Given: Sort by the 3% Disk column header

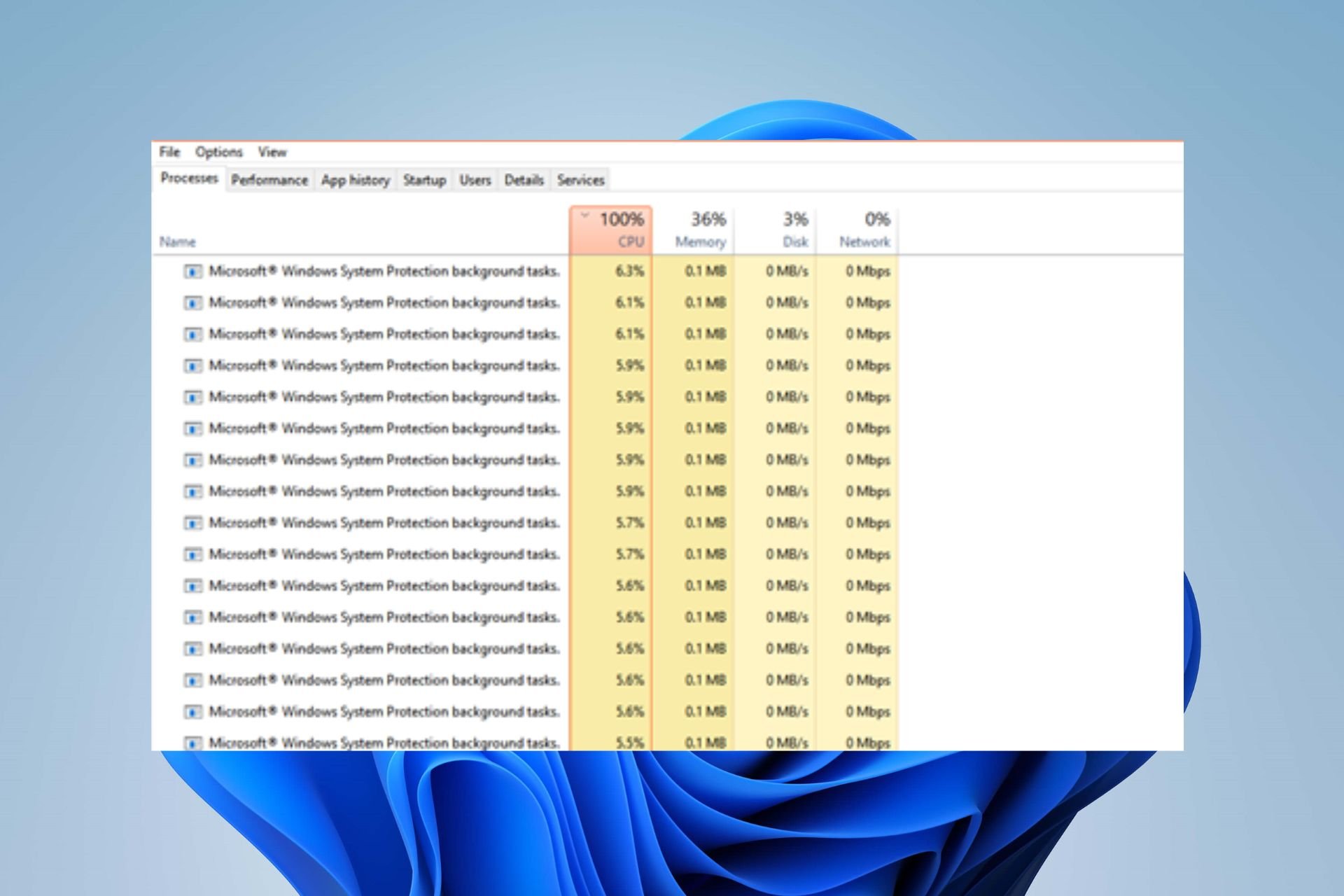Looking at the screenshot, I should [x=776, y=230].
